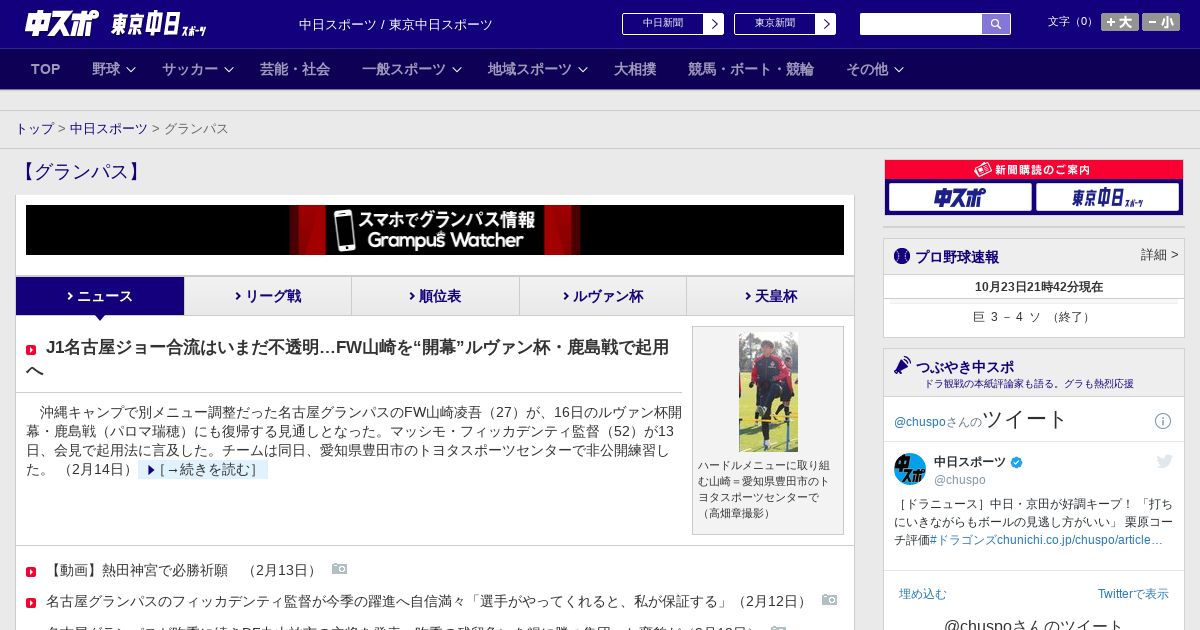Click the Twitterで表示 link

tap(1133, 594)
